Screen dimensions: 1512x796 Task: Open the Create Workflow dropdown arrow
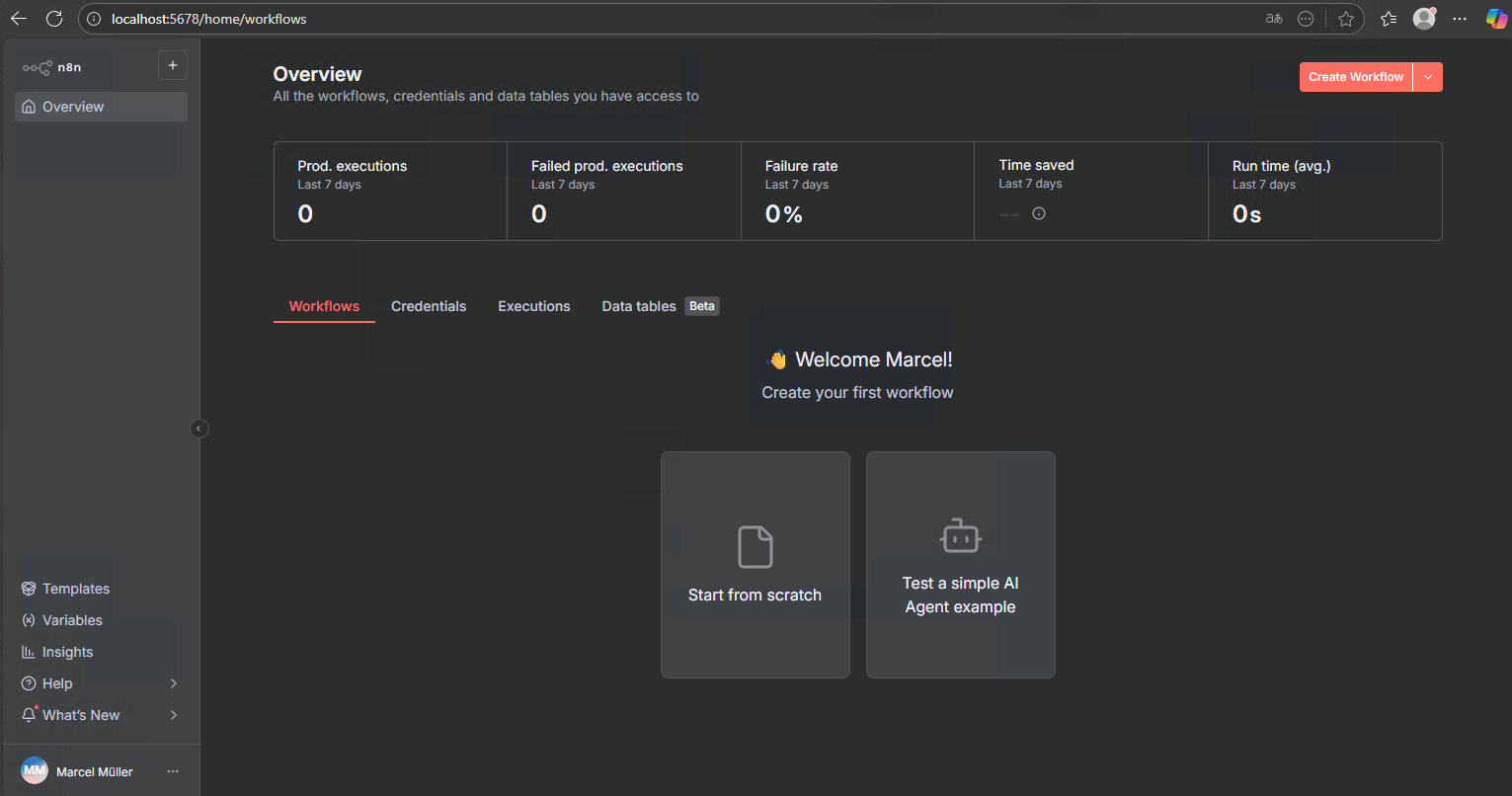coord(1428,77)
